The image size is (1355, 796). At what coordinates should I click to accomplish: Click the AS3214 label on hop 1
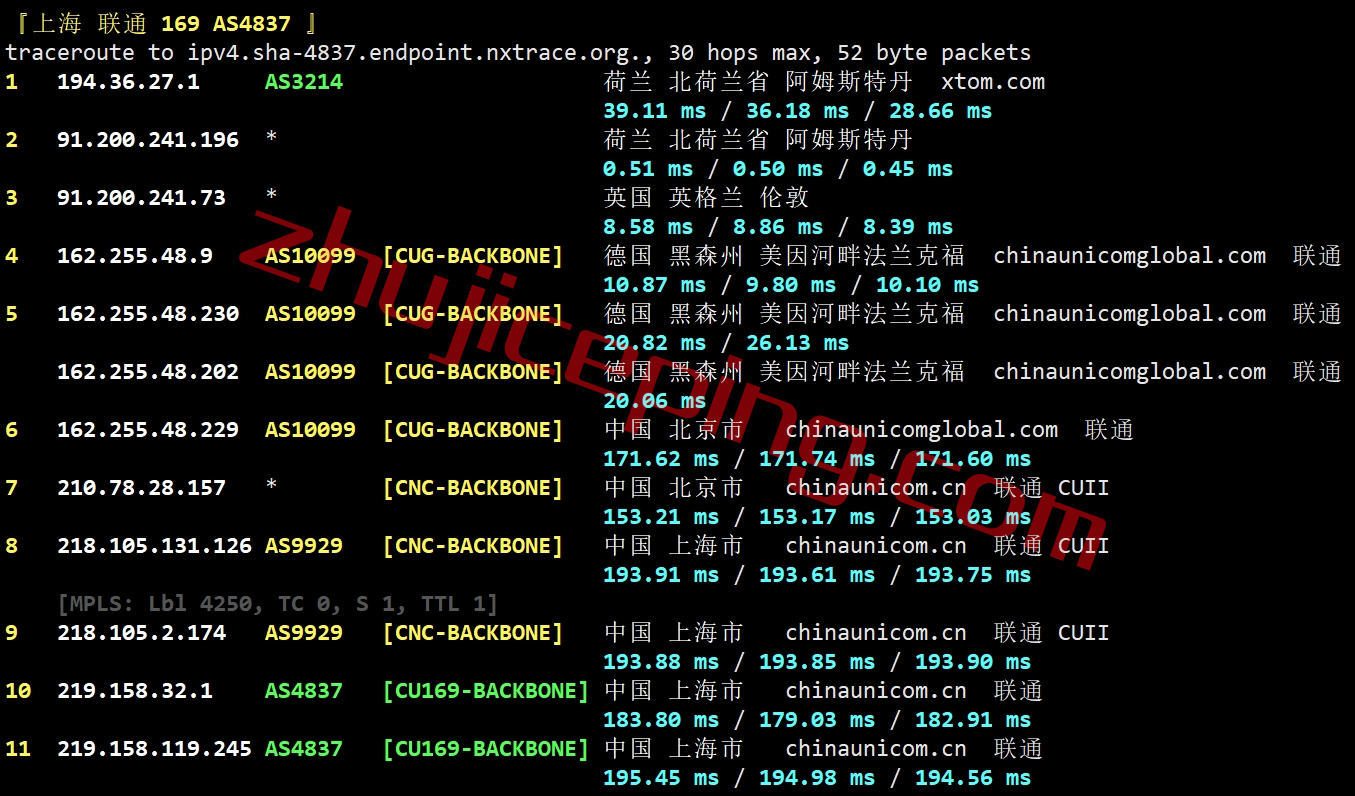[x=304, y=82]
